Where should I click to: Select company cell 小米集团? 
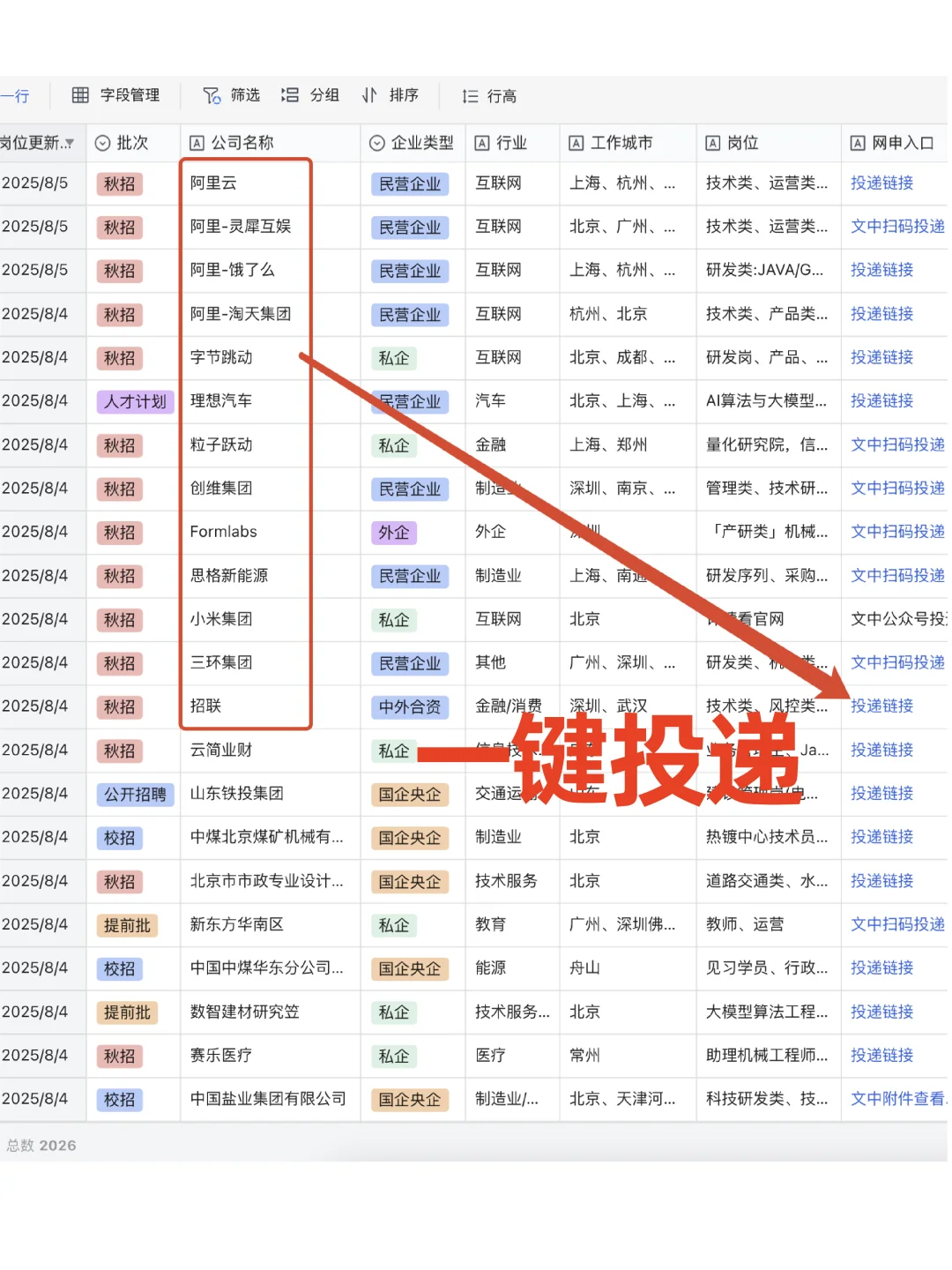271,619
